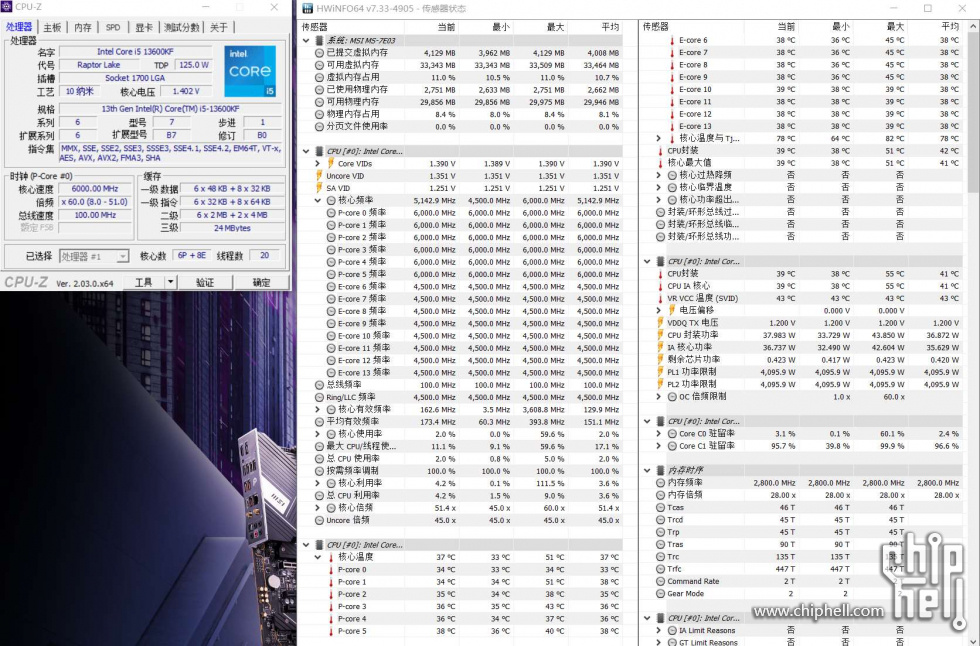Screen dimensions: 980x646
Task: Collapse the 核心温度 tree row
Action: 318,557
